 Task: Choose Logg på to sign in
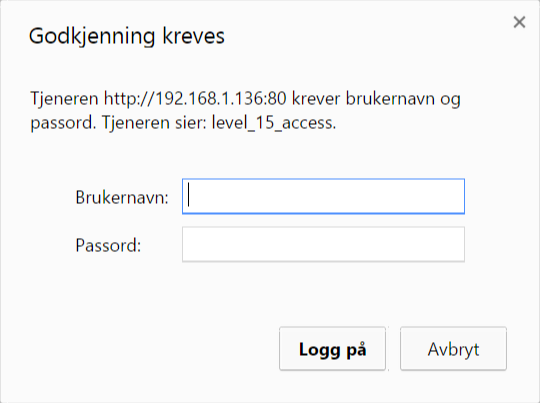332,349
